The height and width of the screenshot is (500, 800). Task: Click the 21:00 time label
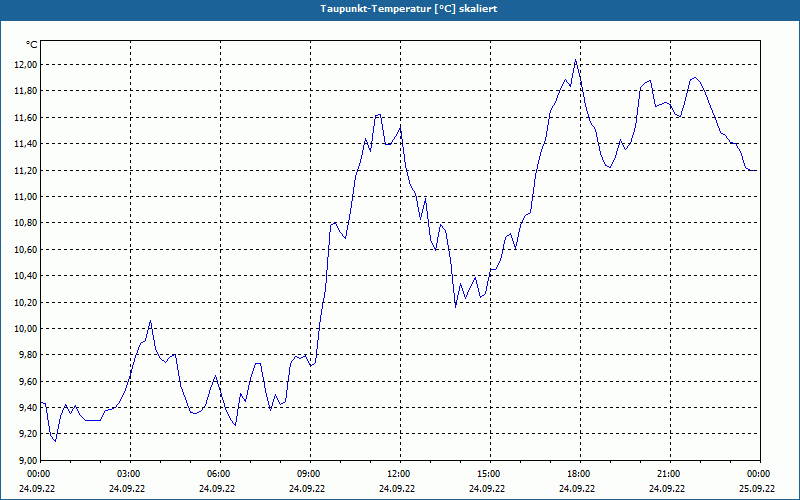coord(670,474)
